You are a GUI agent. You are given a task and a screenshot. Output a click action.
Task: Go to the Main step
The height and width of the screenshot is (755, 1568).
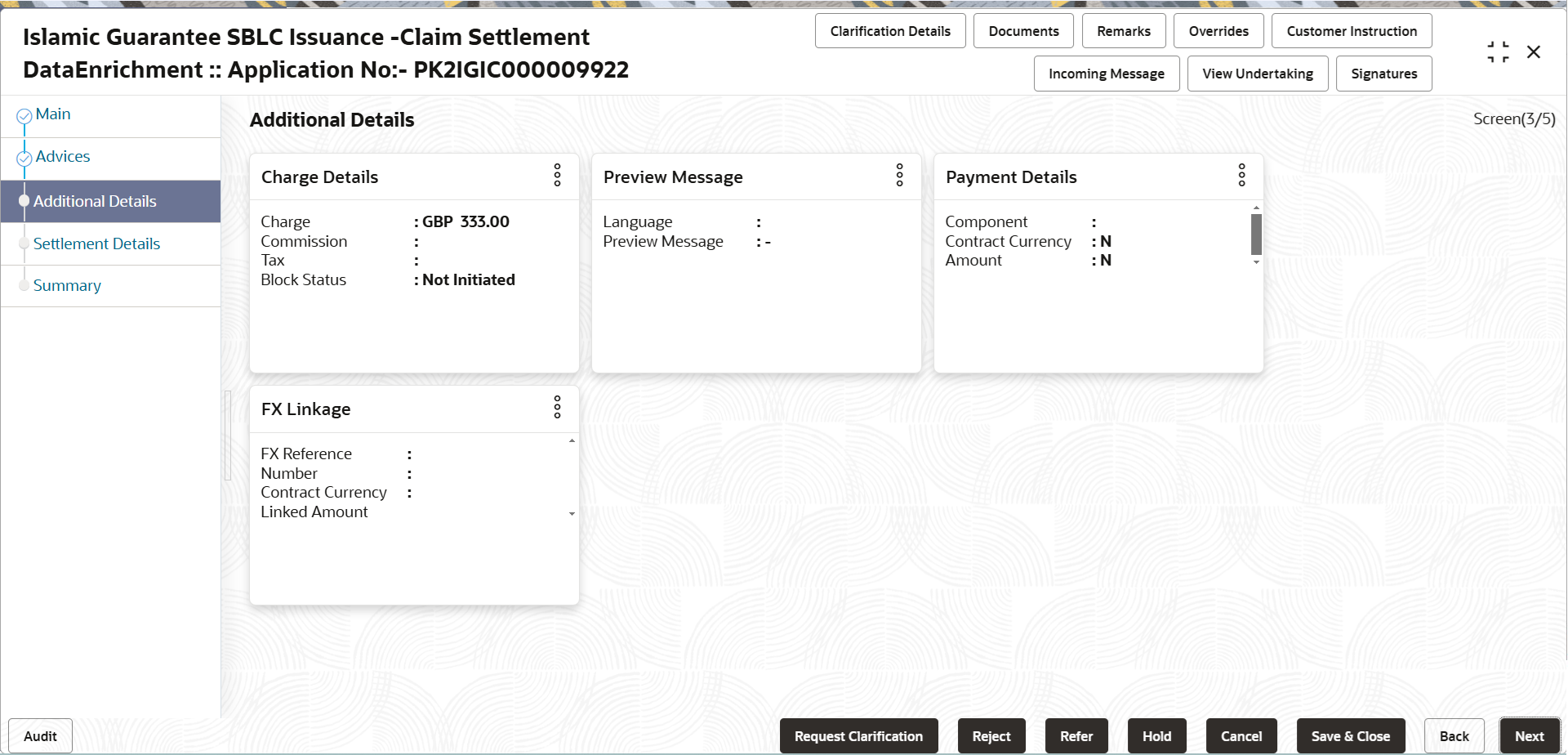(x=53, y=114)
